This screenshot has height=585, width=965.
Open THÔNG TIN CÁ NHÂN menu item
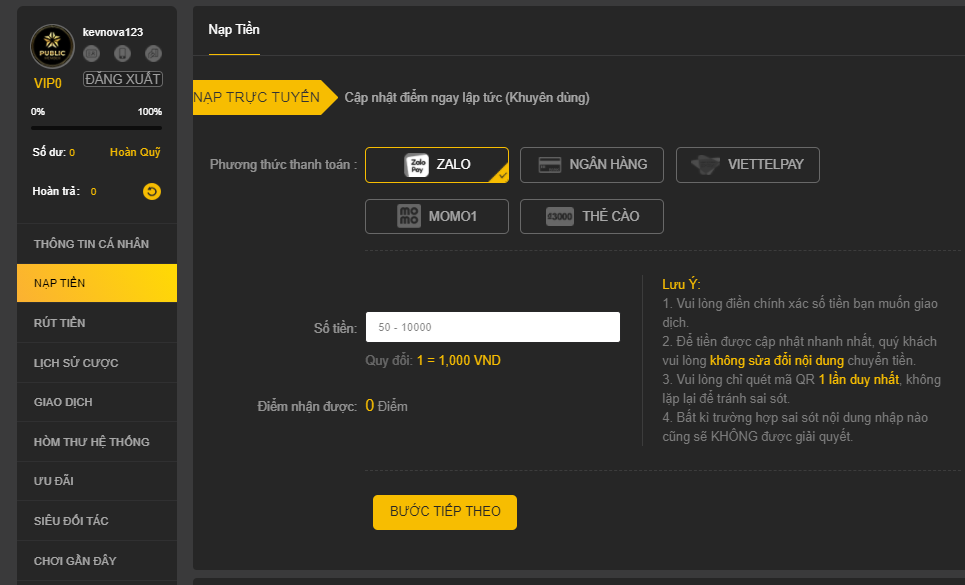97,244
